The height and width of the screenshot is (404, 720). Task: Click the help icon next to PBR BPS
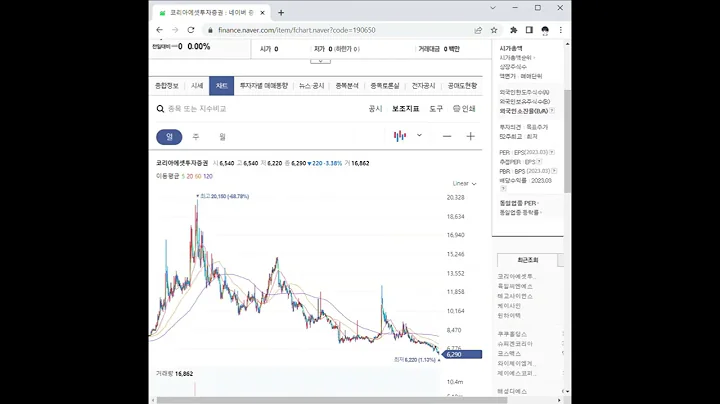(x=554, y=171)
